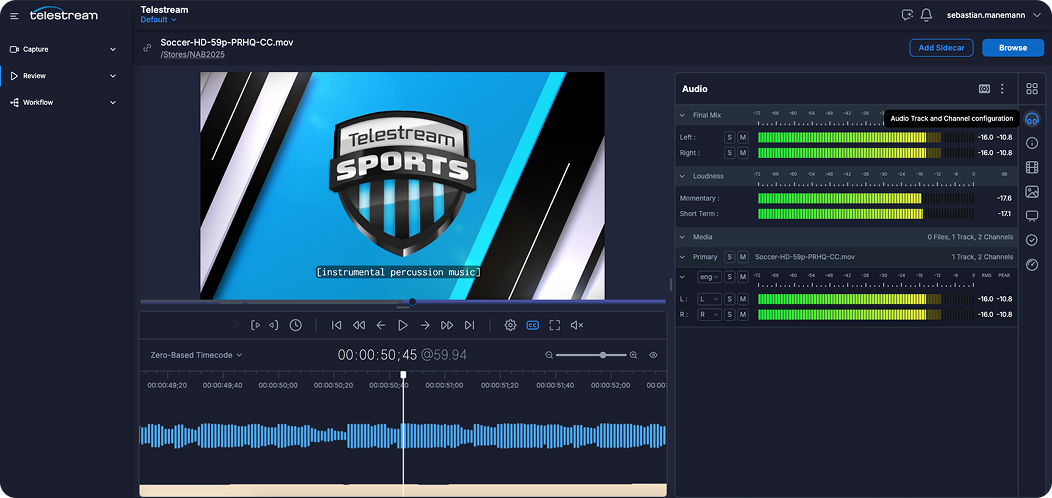The image size is (1052, 498).
Task: Open the speedometer gauge panel icon
Action: click(1032, 264)
